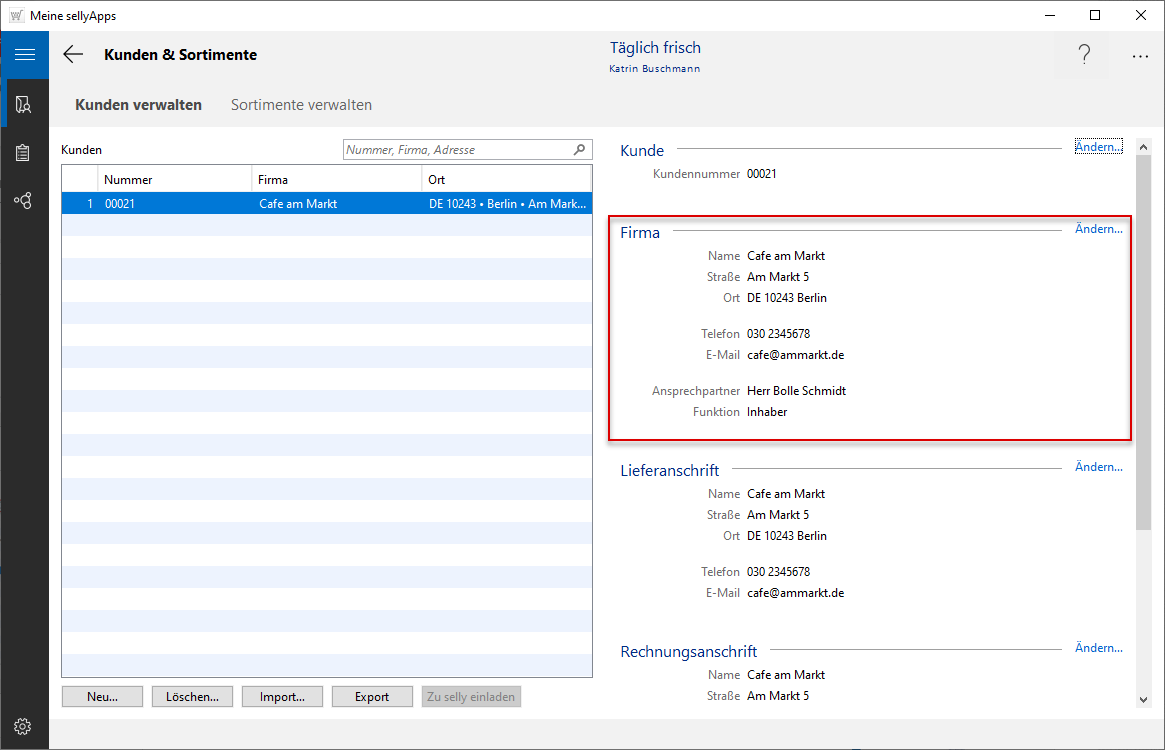Screen dimensions: 1165x750
Task: Click Ändern link for Firma section
Action: (x=1098, y=229)
